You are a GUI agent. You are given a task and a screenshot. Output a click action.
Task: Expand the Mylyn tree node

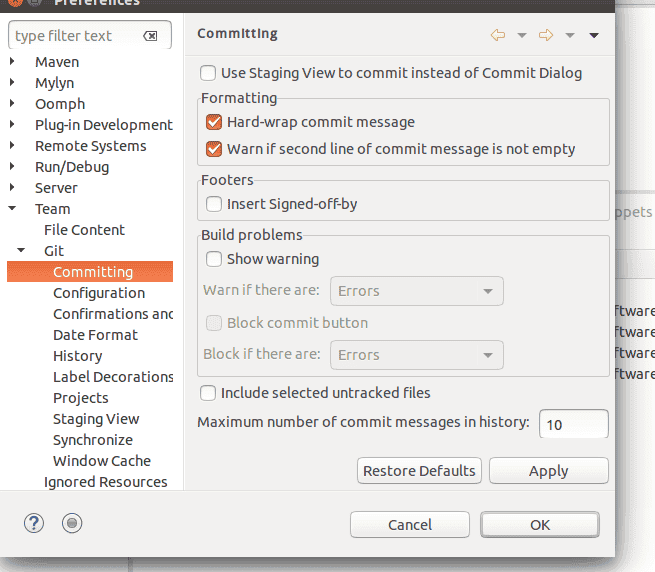click(12, 83)
